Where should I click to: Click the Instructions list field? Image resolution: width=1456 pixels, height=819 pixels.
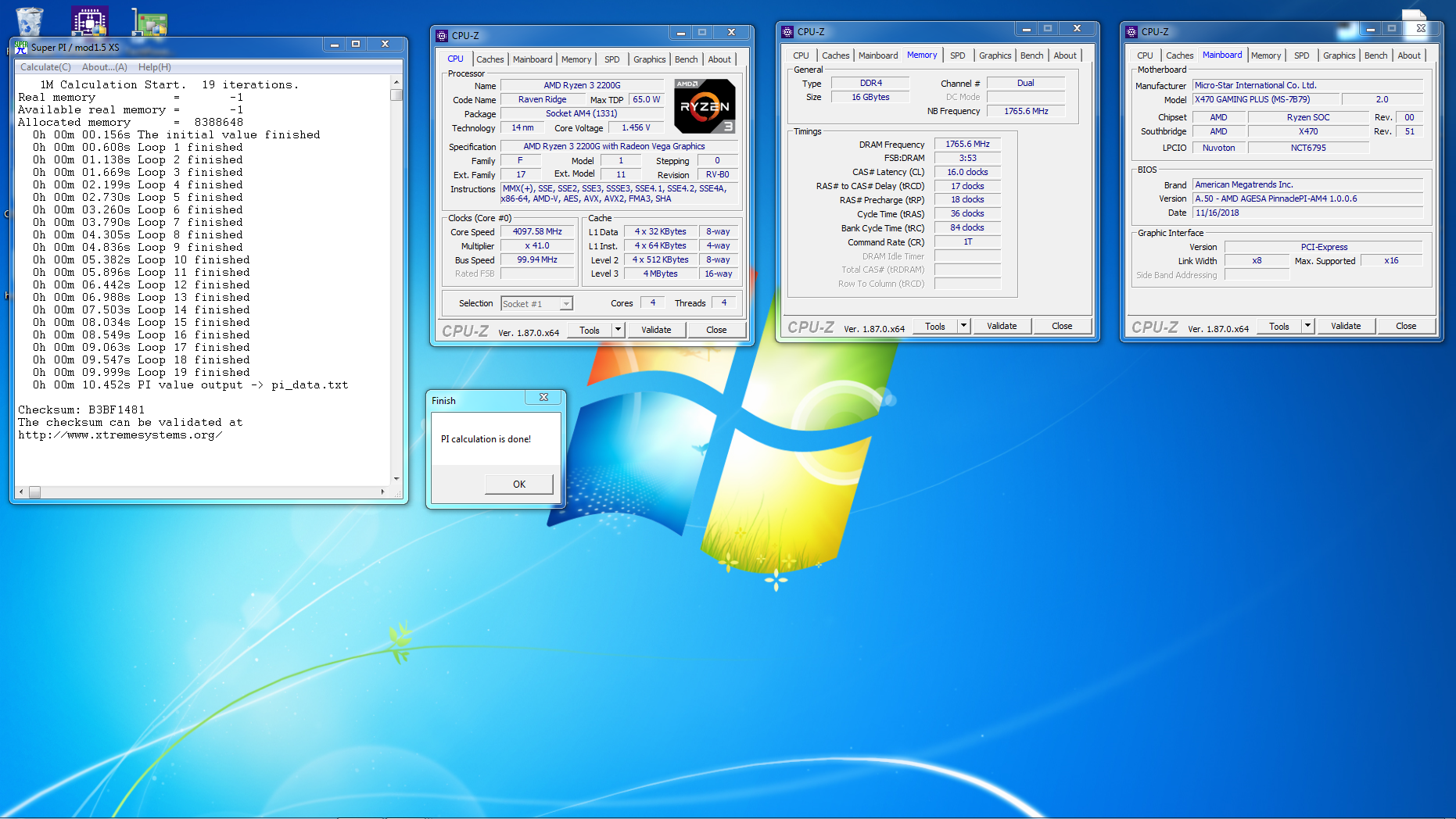pos(619,194)
